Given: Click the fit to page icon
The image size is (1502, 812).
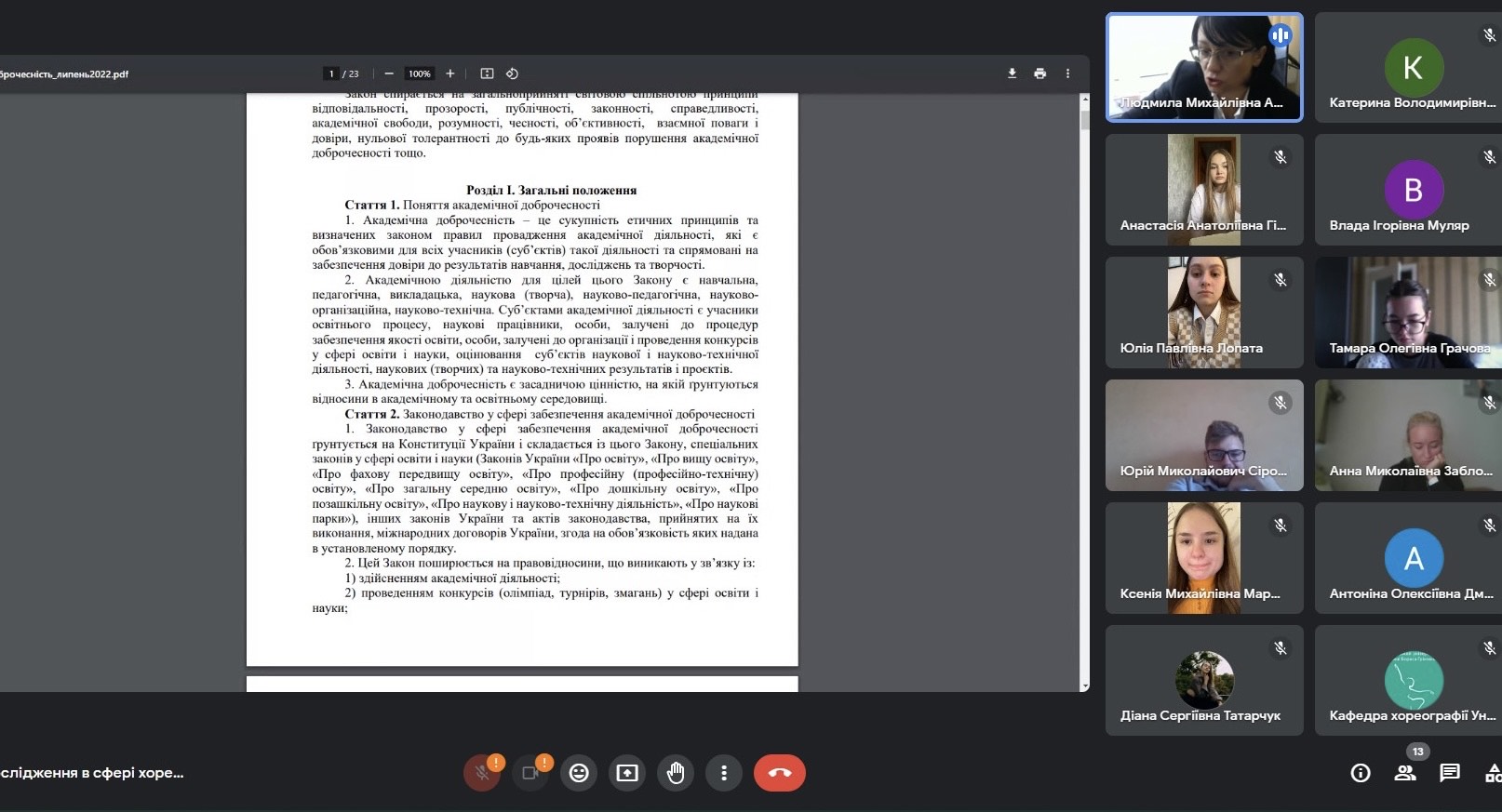Looking at the screenshot, I should click(487, 73).
